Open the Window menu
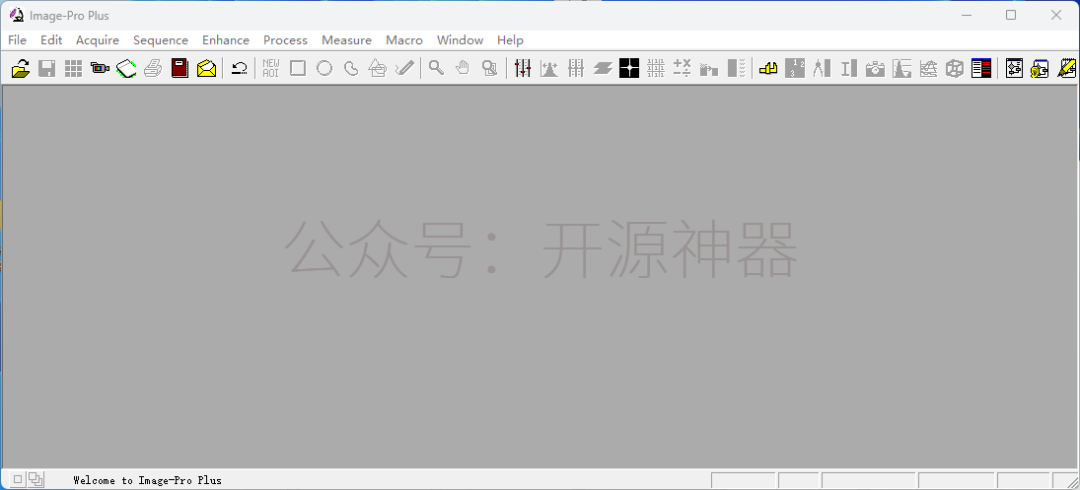The image size is (1080, 490). pyautogui.click(x=460, y=40)
